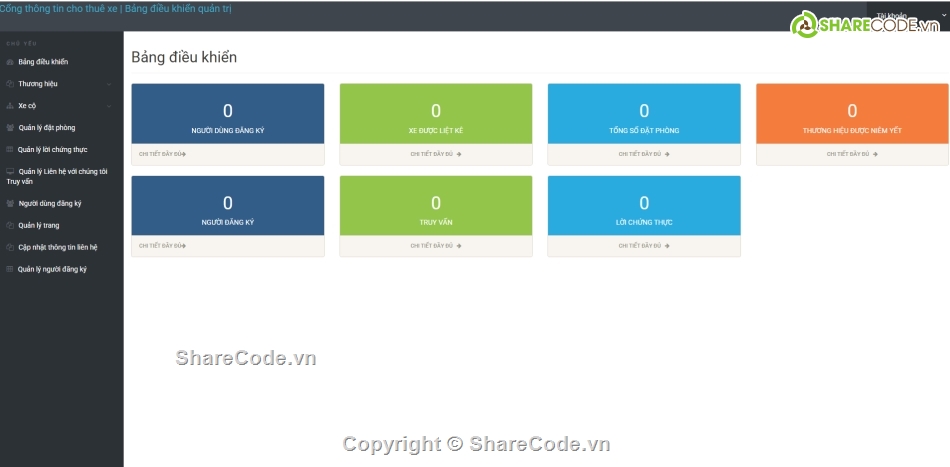The height and width of the screenshot is (467, 950).
Task: Click the THƯƠNG HIỆU ĐƯỢC NIÊM YẾT label
Action: click(x=852, y=131)
